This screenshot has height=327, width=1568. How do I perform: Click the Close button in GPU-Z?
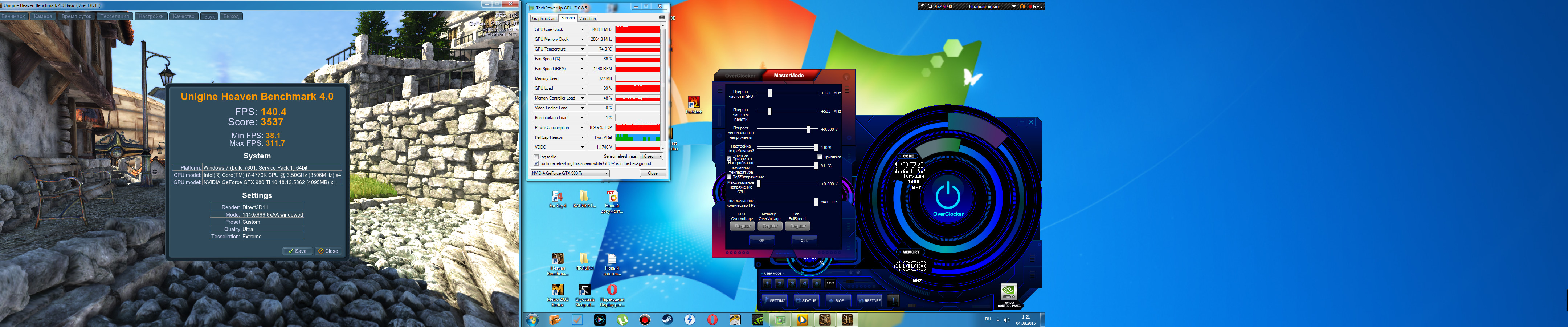click(x=653, y=173)
